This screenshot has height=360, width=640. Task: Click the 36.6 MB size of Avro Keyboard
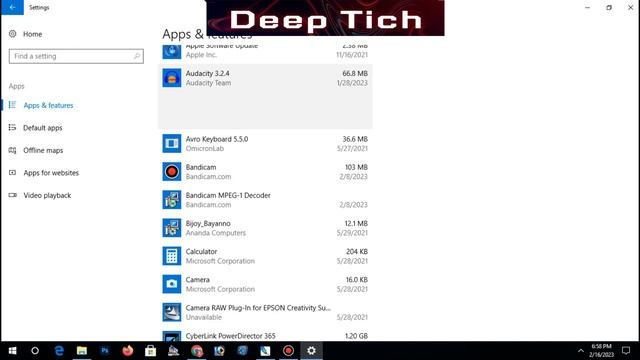(355, 139)
